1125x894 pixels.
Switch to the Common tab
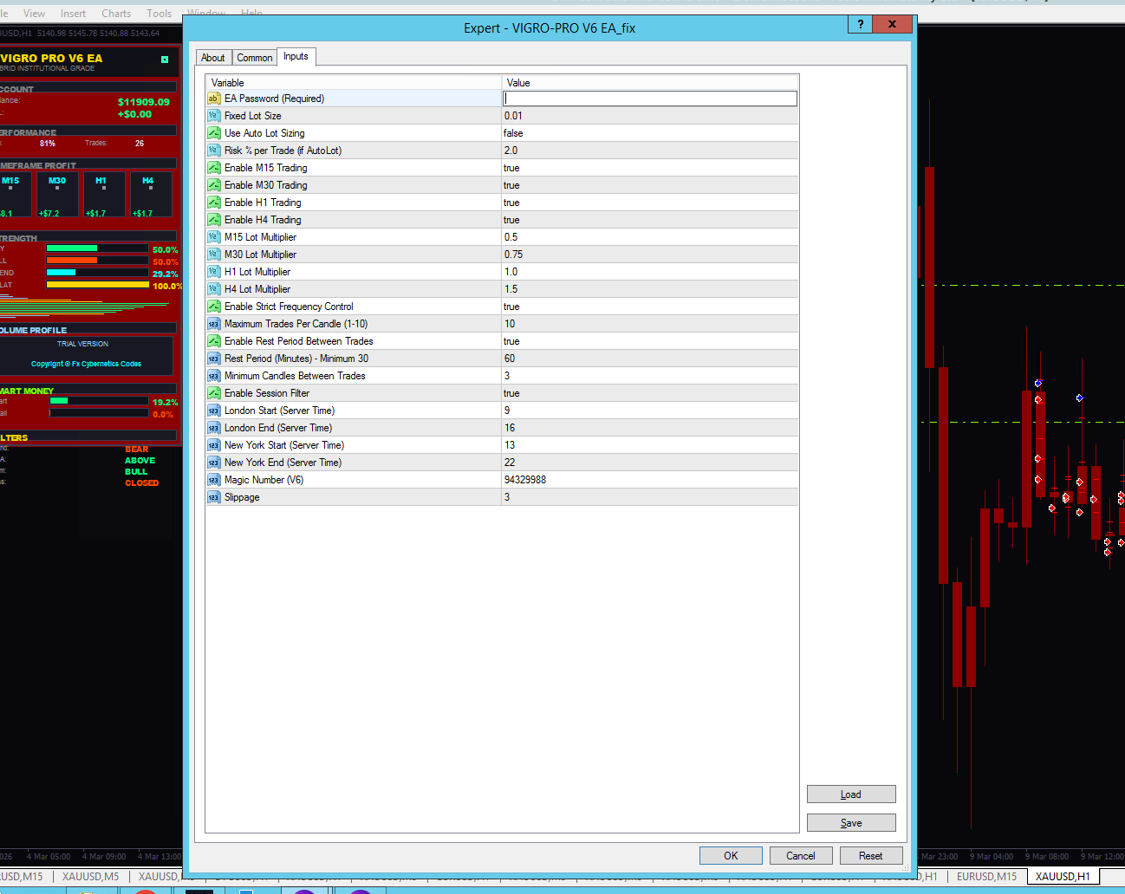254,58
